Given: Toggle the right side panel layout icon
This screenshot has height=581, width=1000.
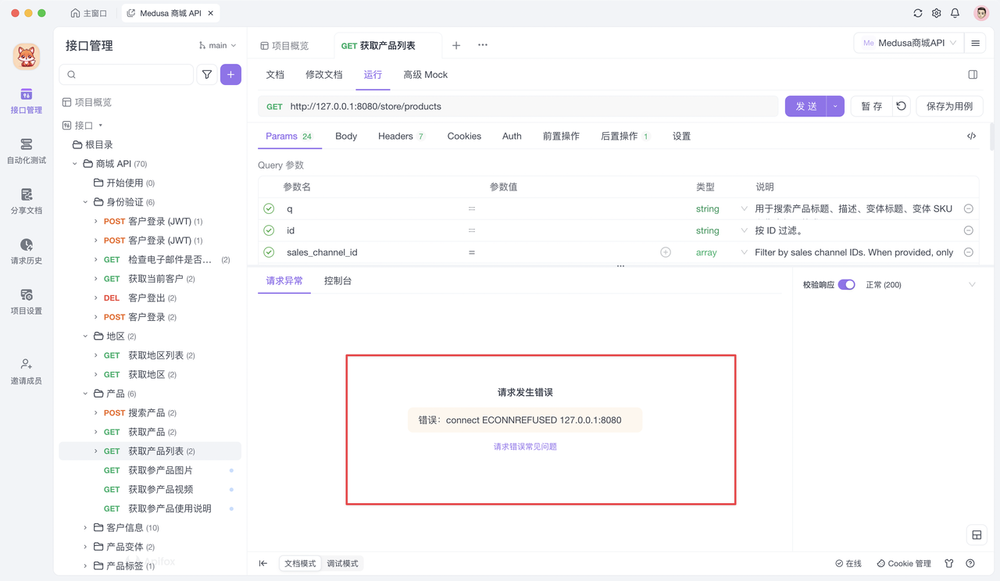Looking at the screenshot, I should pyautogui.click(x=973, y=75).
